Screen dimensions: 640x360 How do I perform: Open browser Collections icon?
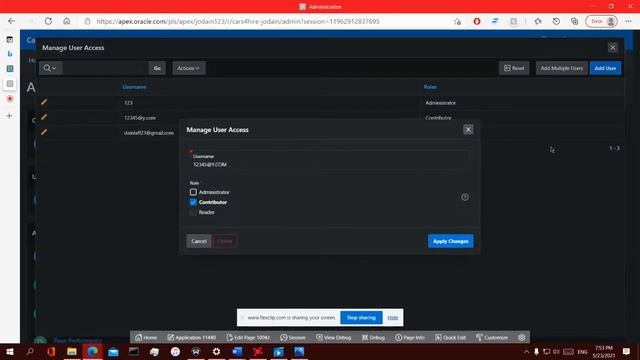(x=574, y=21)
